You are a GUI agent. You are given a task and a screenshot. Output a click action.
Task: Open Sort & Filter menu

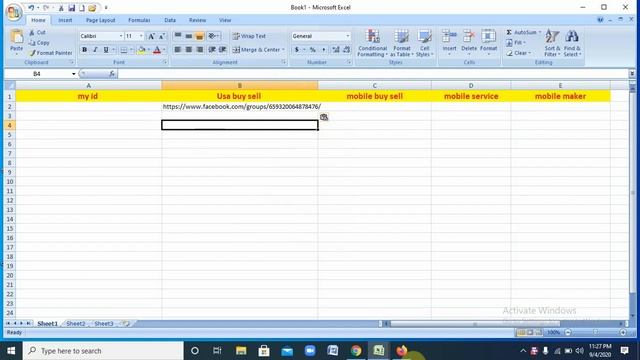tap(552, 43)
